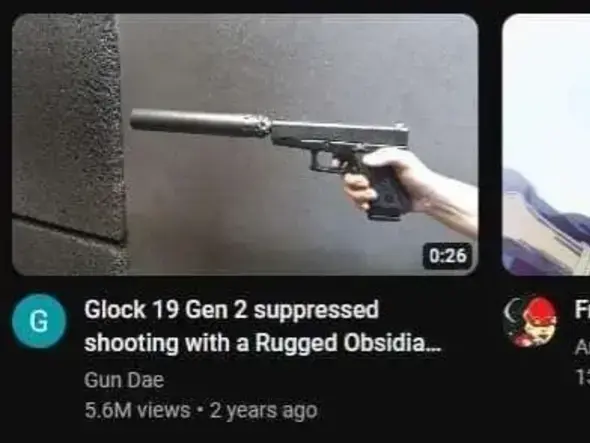Click the second video's cut-off metadata line

click(582, 377)
